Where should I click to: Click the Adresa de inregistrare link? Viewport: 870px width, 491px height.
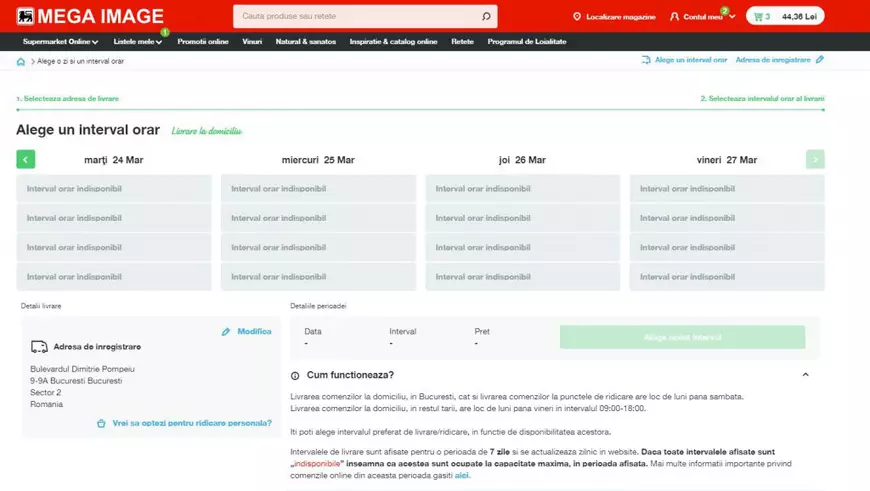[773, 60]
